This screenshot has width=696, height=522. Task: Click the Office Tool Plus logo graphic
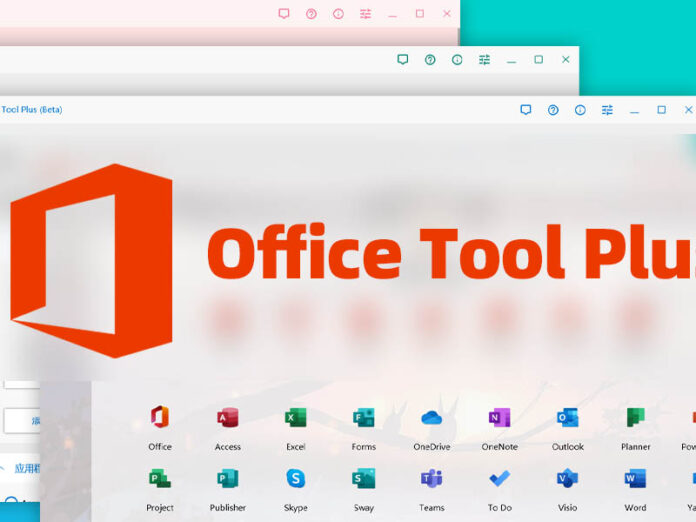pos(91,261)
